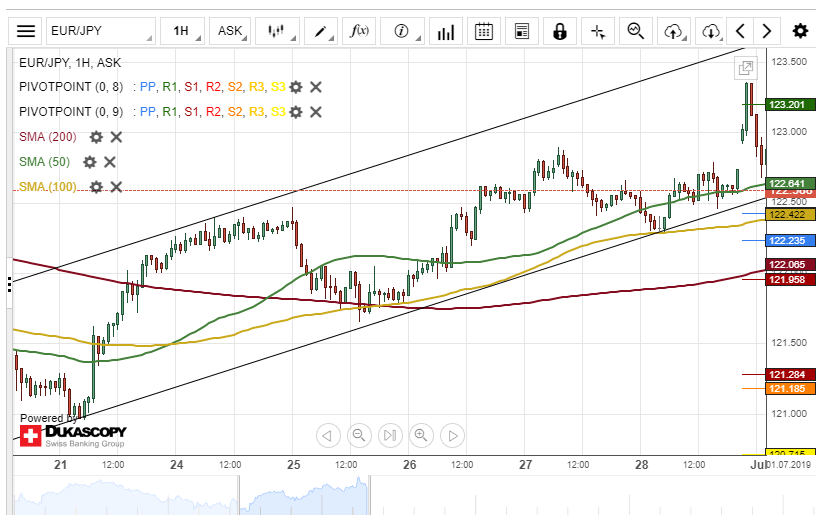Click the cloud upload icon
The width and height of the screenshot is (822, 515).
(x=673, y=31)
